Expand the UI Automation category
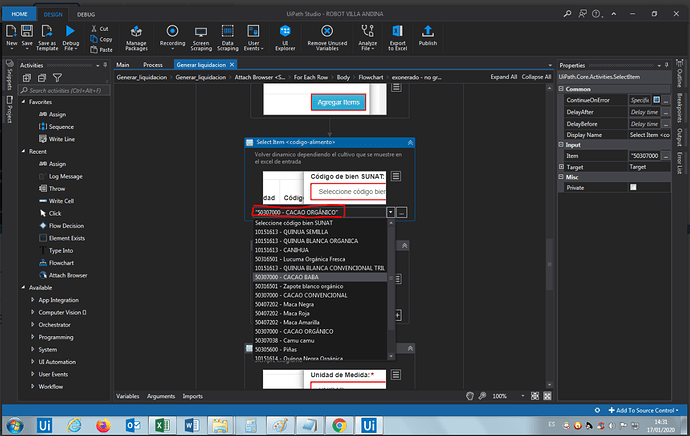The height and width of the screenshot is (436, 690). pos(32,362)
